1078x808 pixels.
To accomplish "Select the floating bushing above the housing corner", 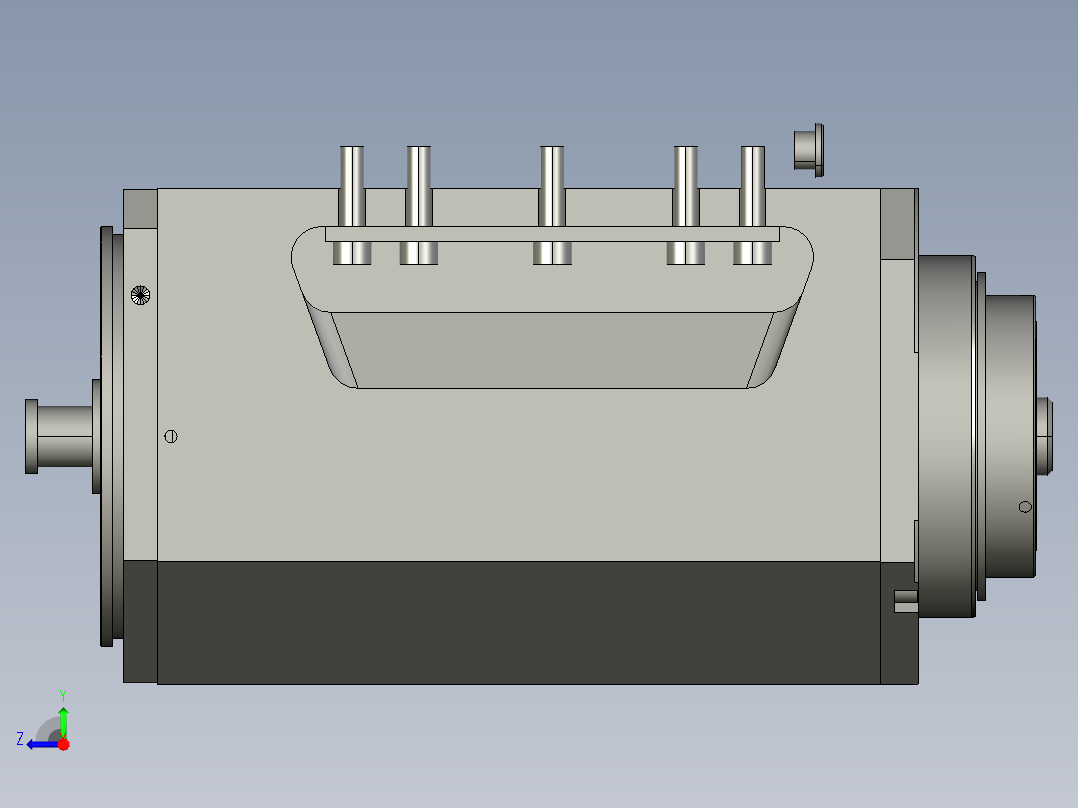I will [x=809, y=150].
